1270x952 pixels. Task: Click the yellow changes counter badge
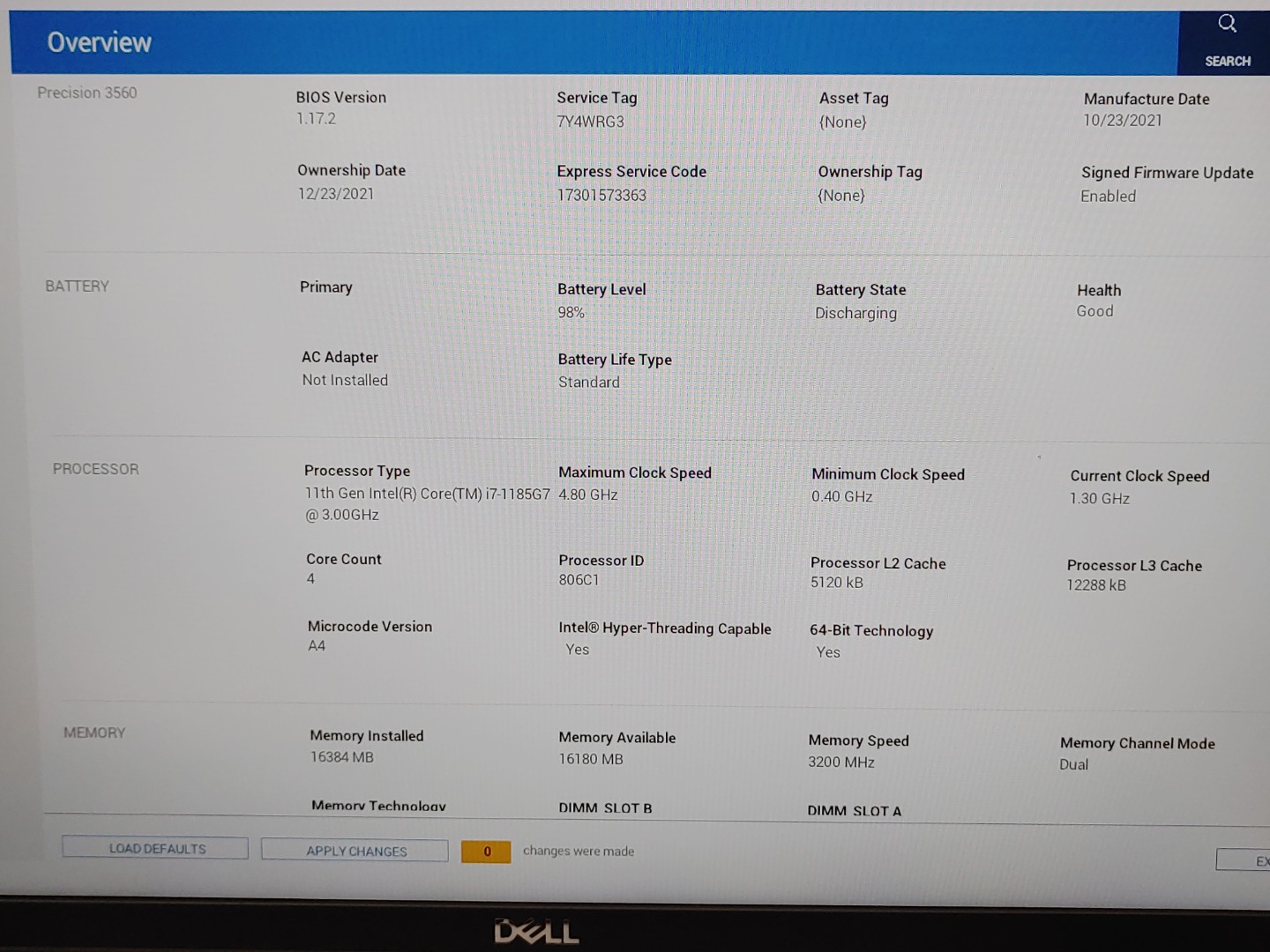(x=486, y=852)
